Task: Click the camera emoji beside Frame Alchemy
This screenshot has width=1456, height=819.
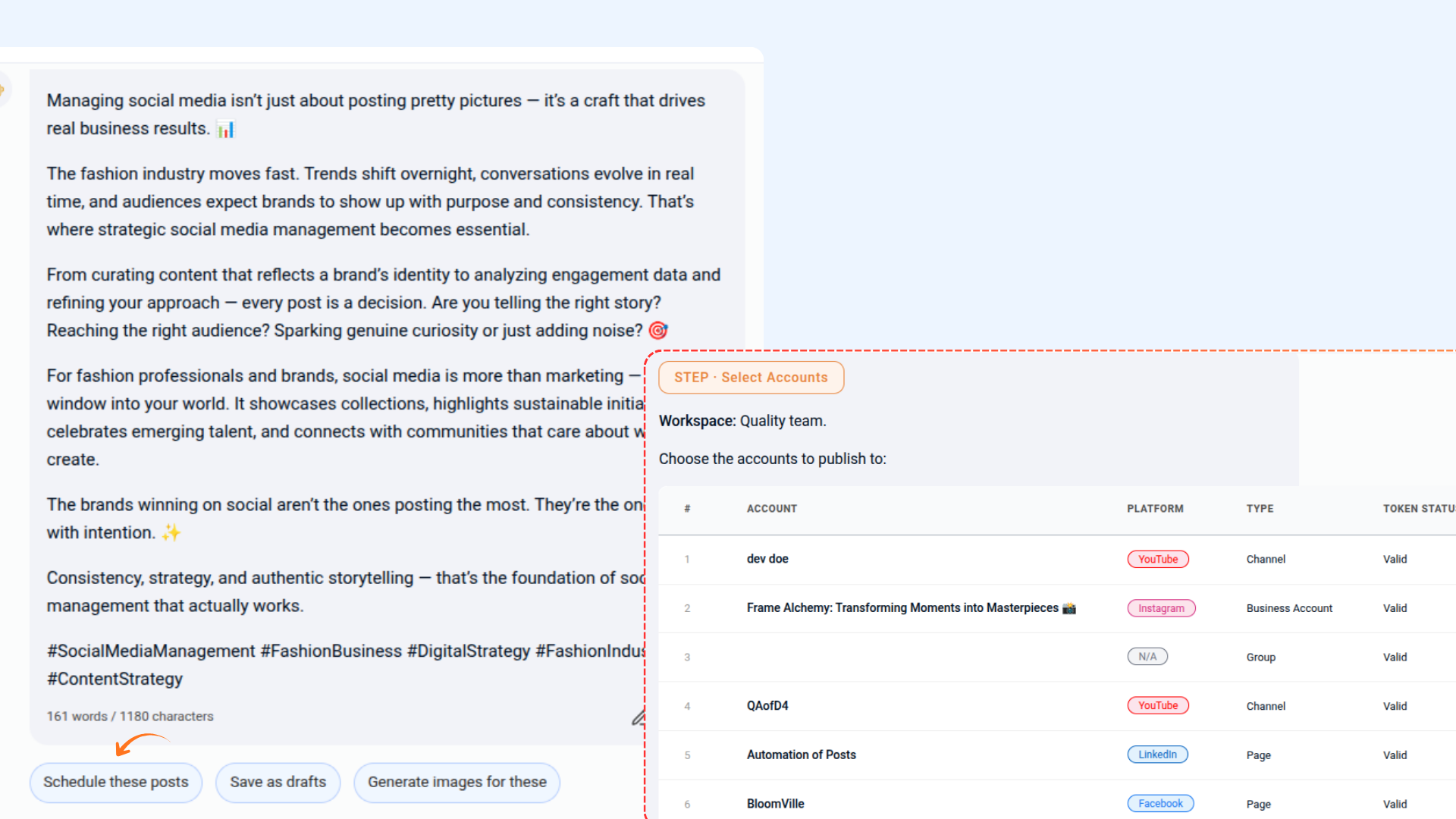Action: click(1069, 608)
